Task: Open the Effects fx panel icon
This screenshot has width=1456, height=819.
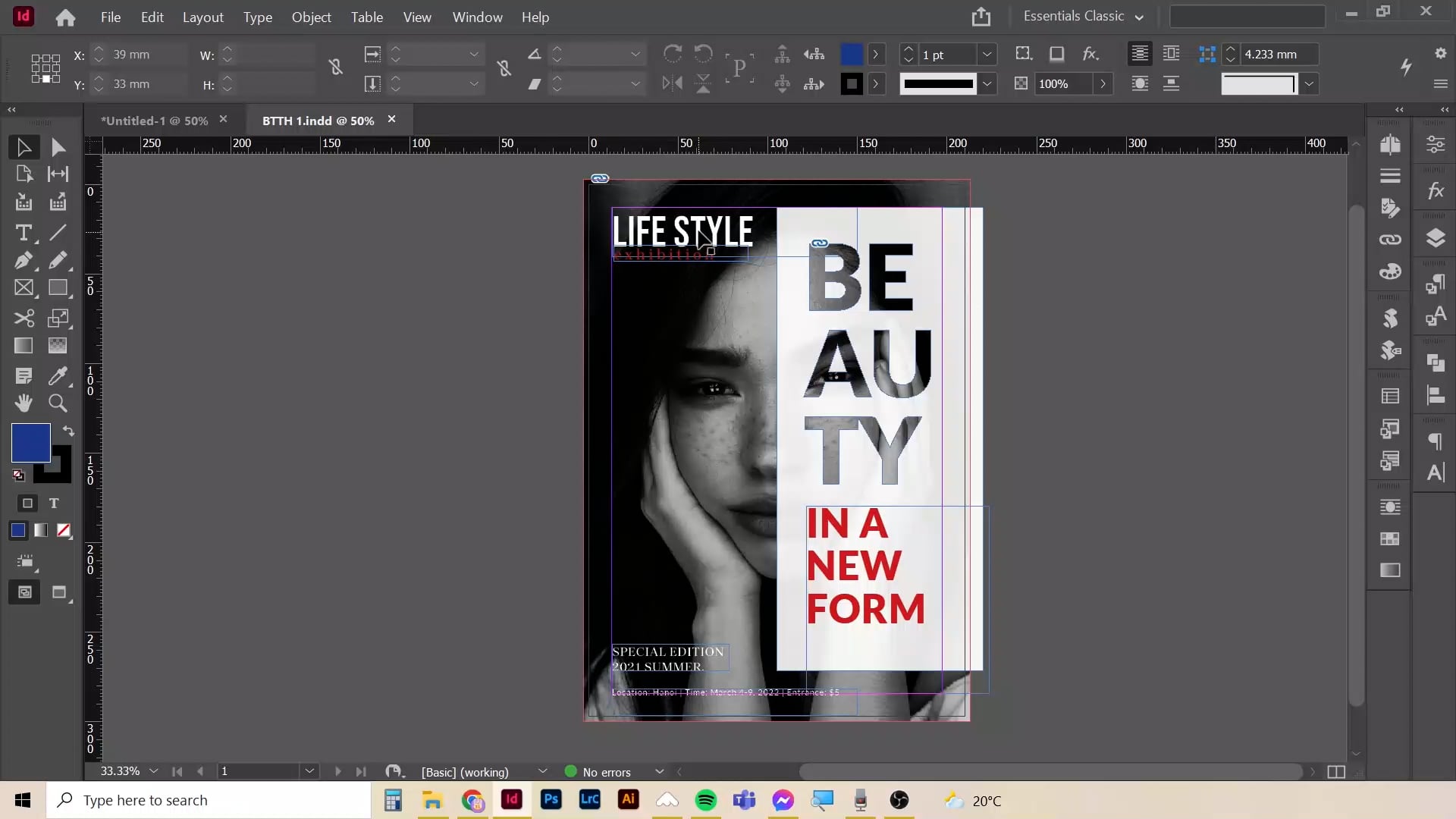Action: [1436, 190]
